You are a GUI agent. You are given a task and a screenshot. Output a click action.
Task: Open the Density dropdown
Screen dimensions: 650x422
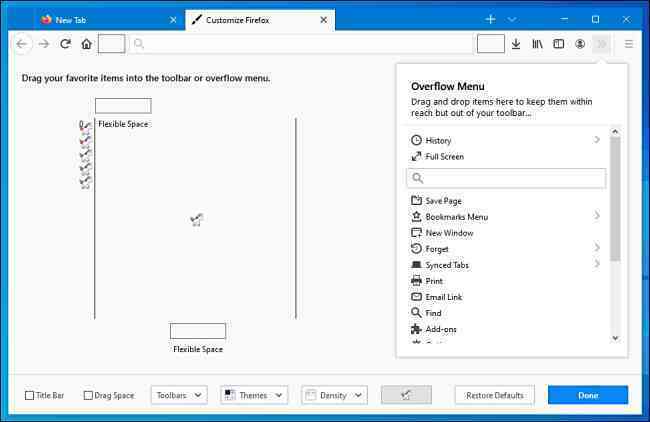pos(334,395)
